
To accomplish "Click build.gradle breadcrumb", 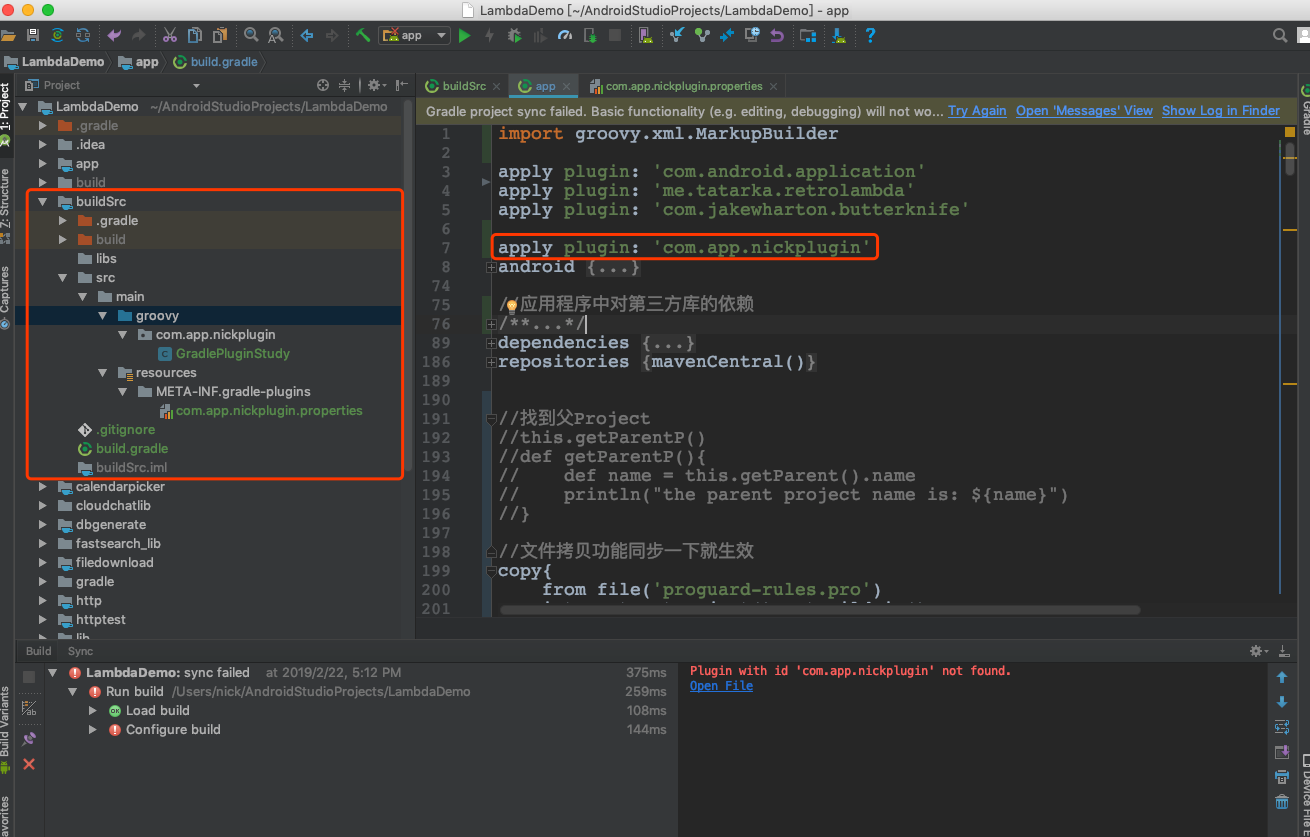I will [x=215, y=62].
